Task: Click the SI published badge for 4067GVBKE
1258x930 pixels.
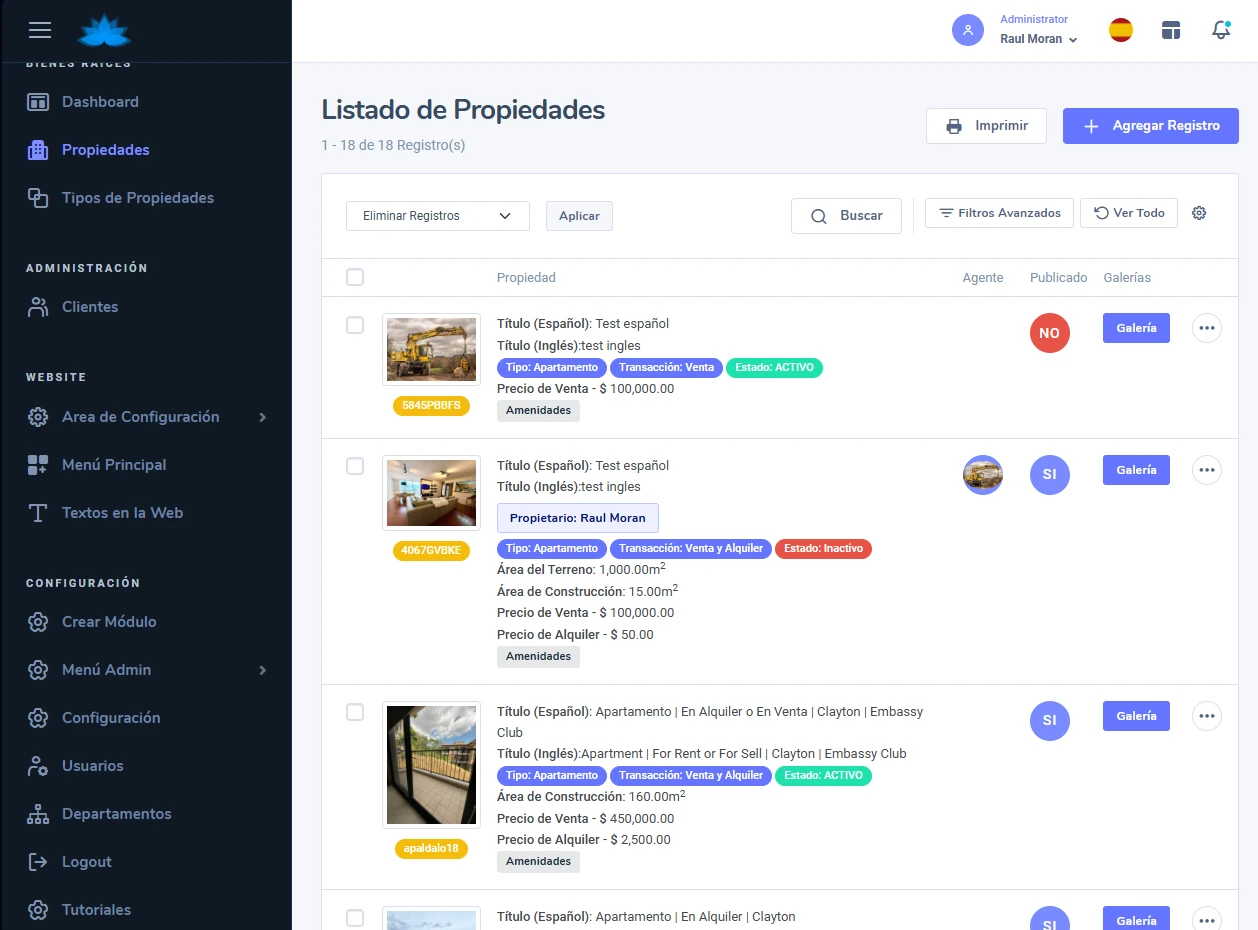Action: [x=1050, y=475]
